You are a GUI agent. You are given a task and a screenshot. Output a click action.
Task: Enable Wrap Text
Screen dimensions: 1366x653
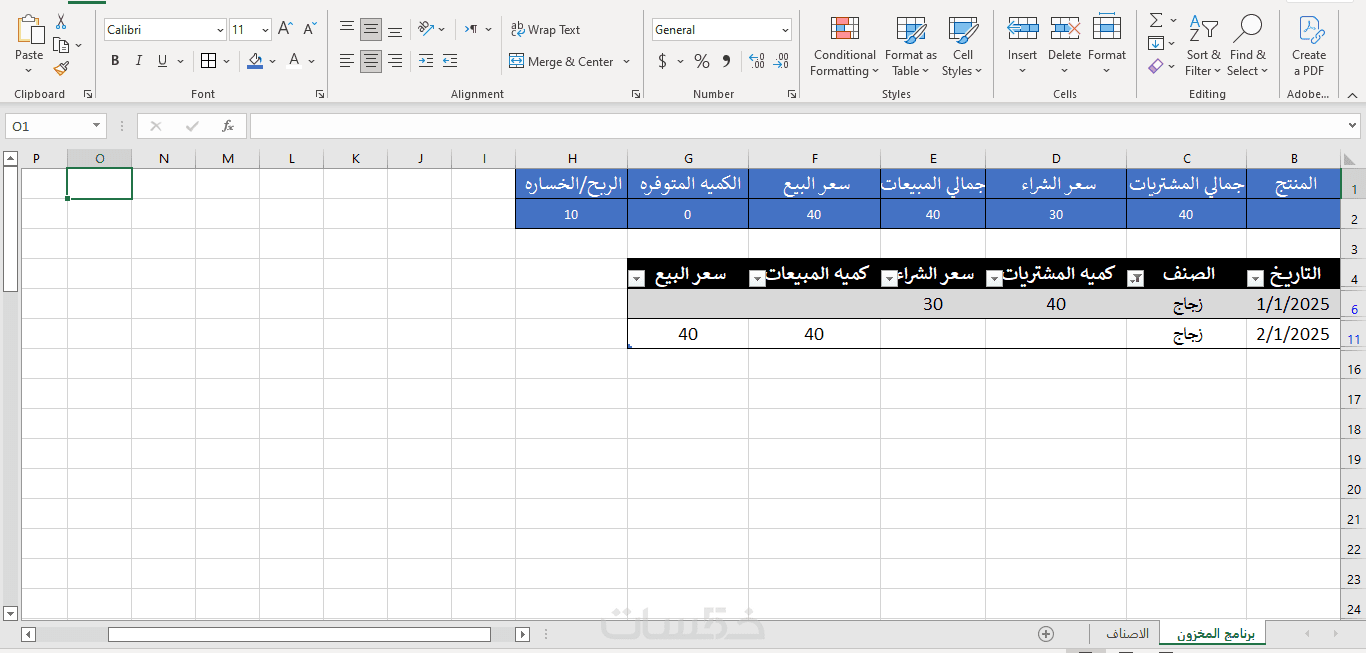545,29
